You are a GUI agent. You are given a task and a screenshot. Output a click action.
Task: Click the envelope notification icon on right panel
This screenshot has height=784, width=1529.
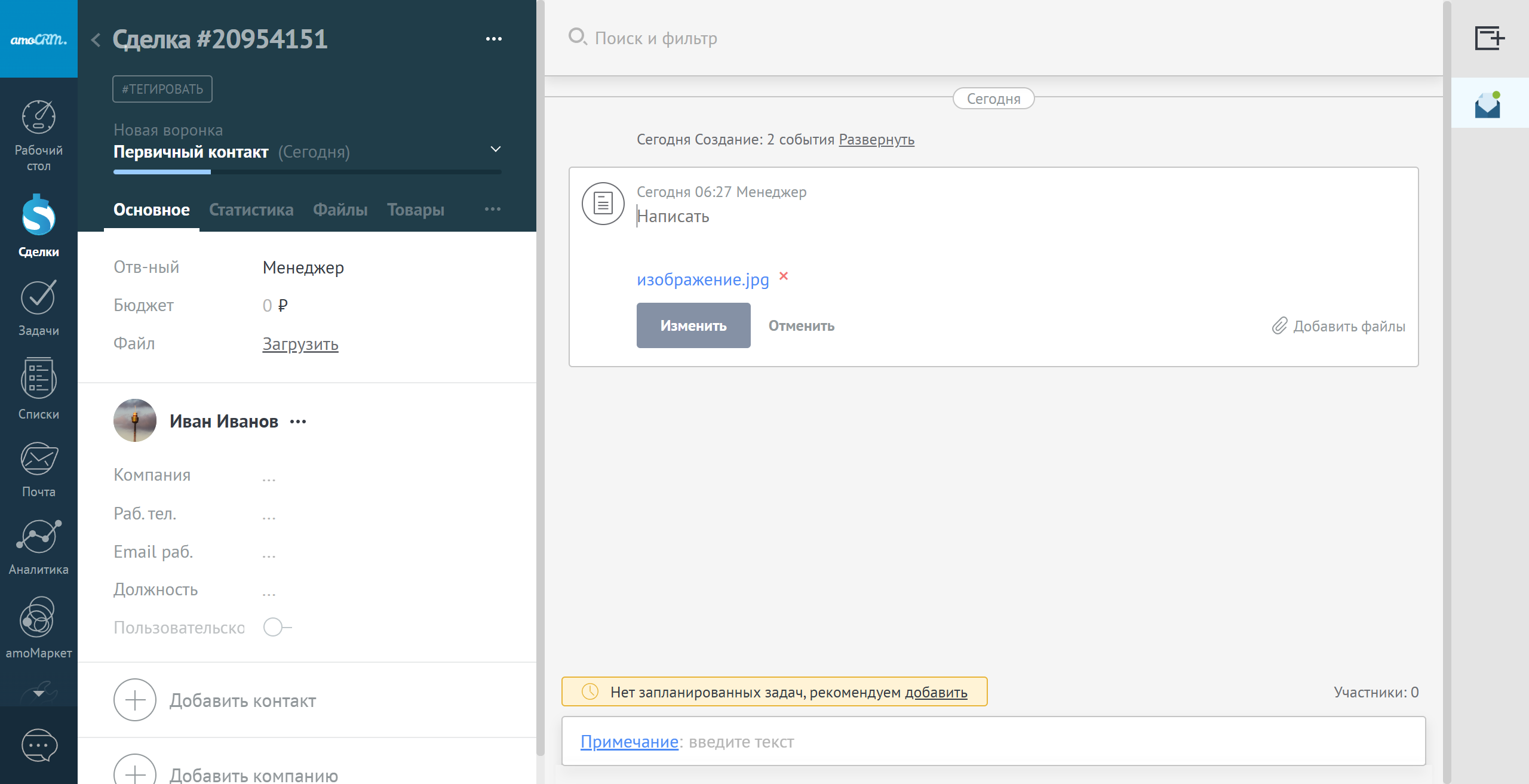click(x=1487, y=104)
